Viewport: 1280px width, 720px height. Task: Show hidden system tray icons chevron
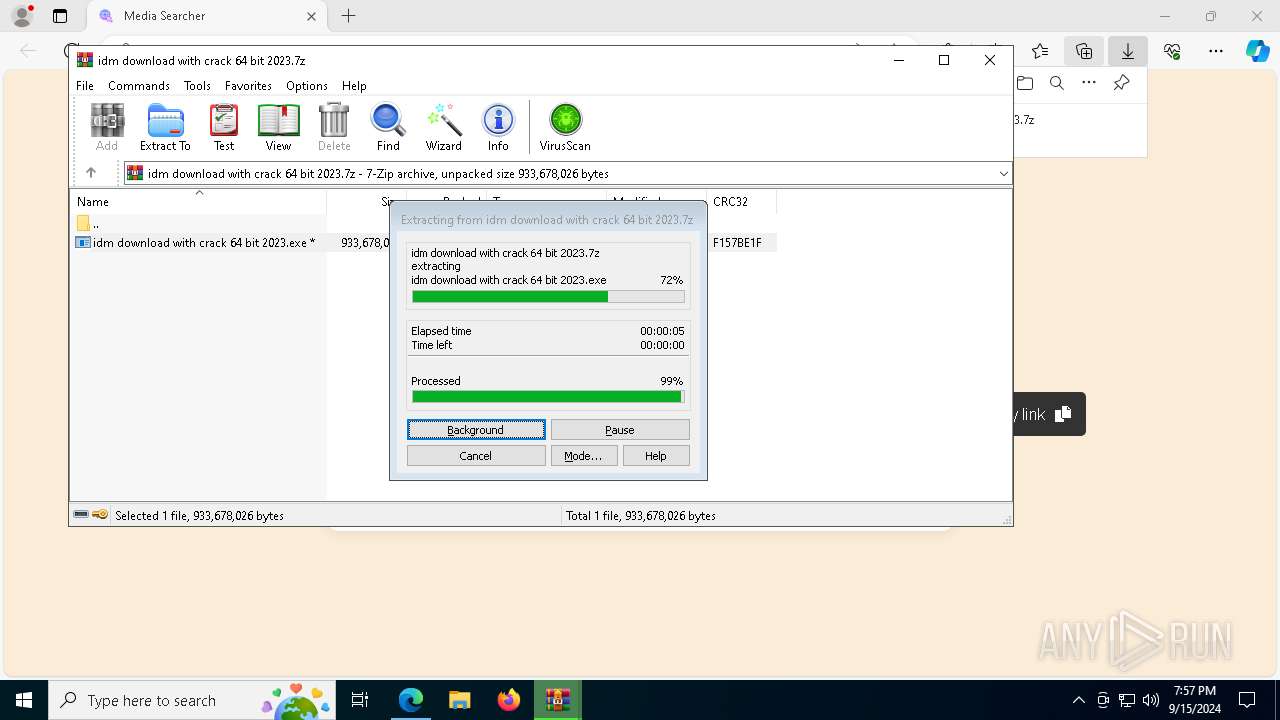(x=1078, y=700)
